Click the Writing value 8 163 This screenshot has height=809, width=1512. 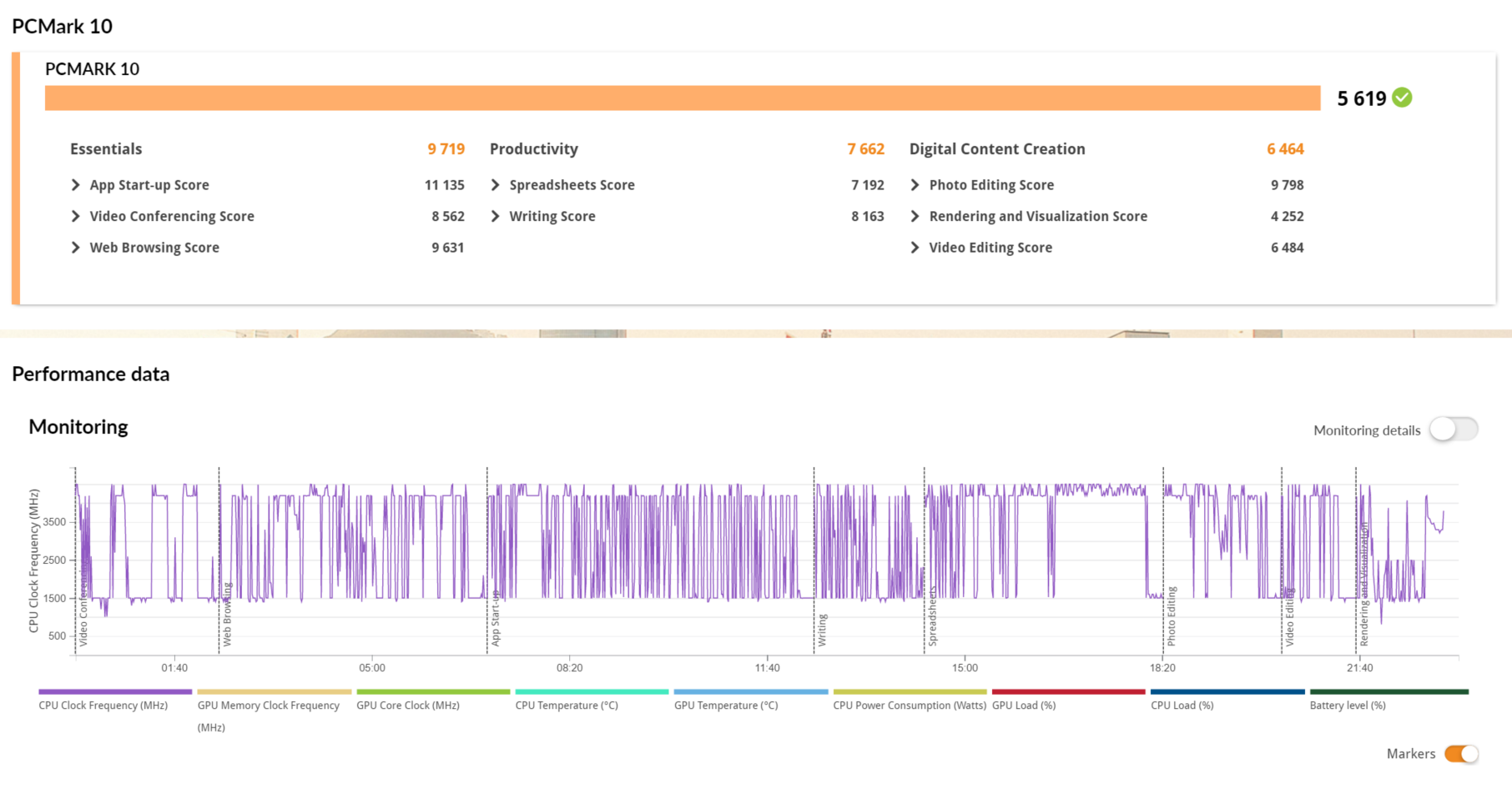click(868, 216)
